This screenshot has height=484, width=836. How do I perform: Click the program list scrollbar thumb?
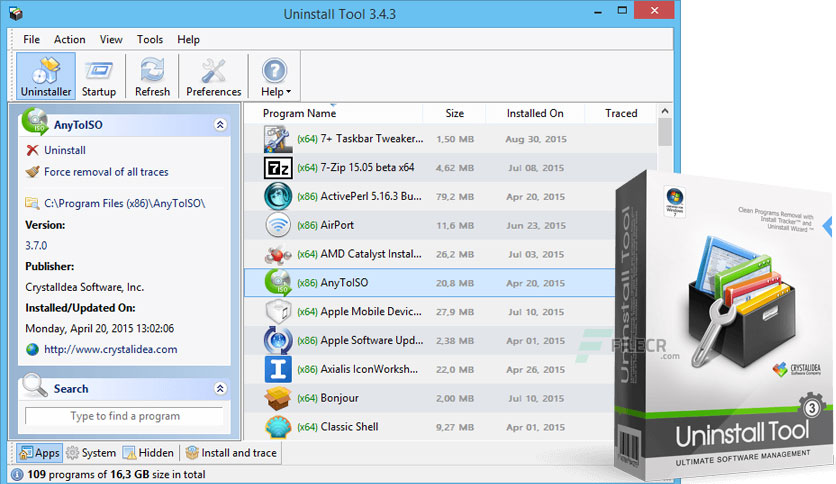click(664, 132)
